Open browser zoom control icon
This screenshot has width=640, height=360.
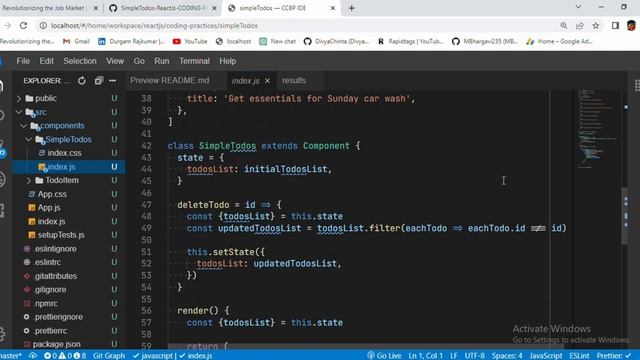coord(564,25)
